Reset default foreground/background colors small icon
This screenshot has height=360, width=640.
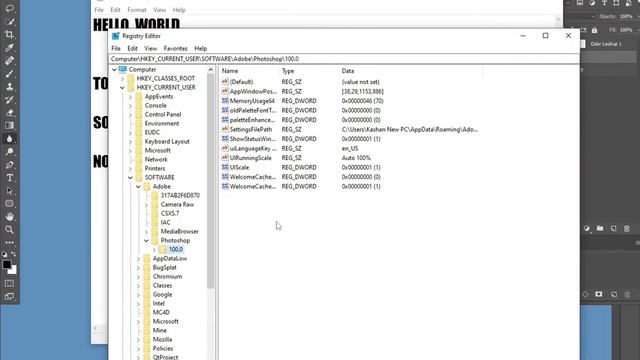tap(4, 254)
